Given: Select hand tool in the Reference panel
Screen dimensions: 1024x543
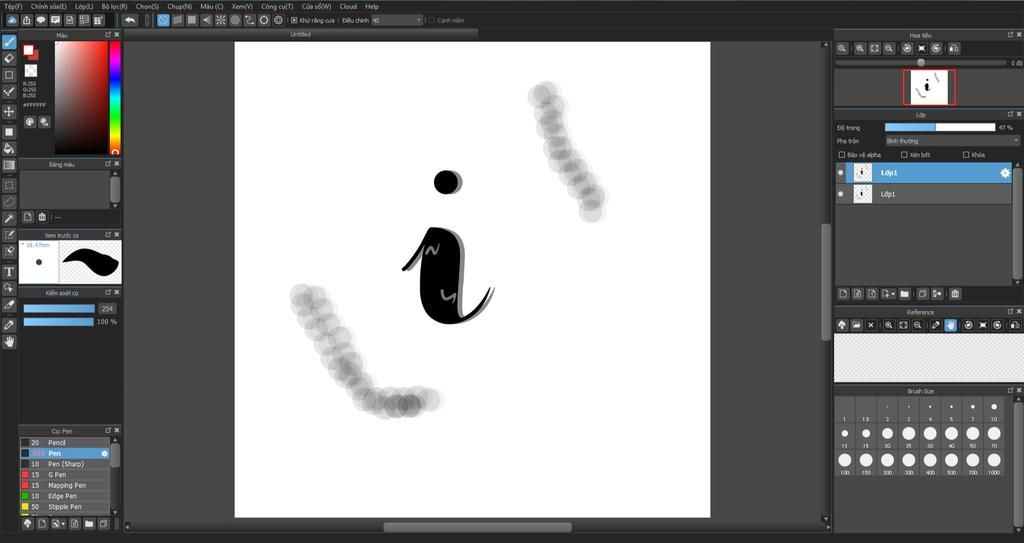Looking at the screenshot, I should [x=950, y=325].
